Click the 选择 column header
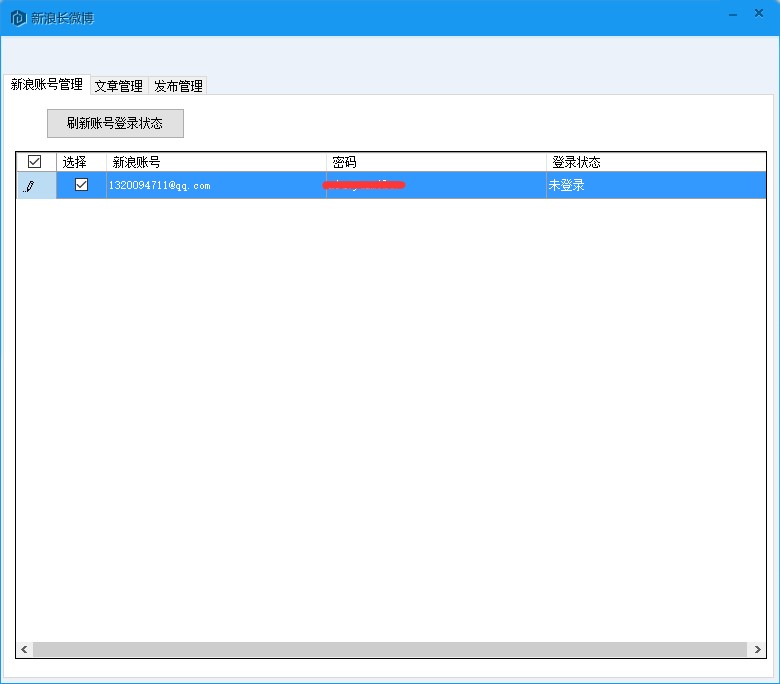The width and height of the screenshot is (780, 684). (82, 162)
